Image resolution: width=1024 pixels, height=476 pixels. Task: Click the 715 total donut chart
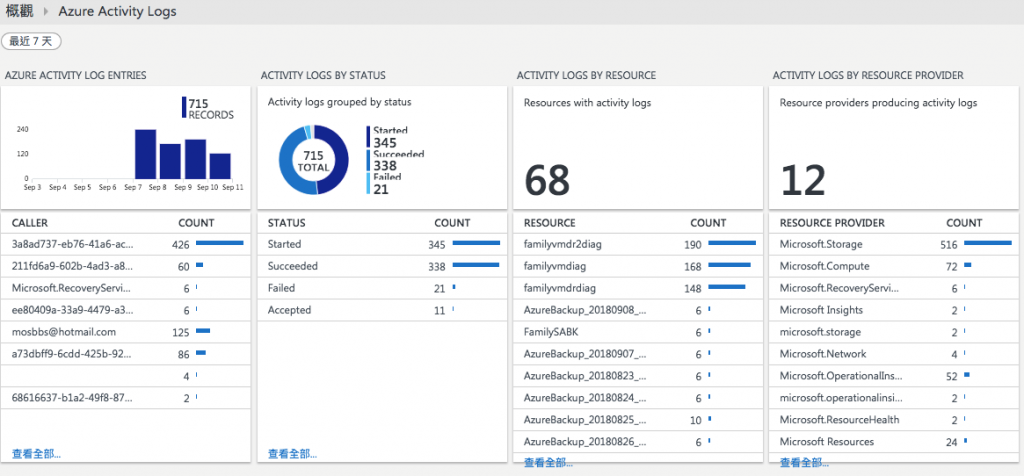point(313,159)
